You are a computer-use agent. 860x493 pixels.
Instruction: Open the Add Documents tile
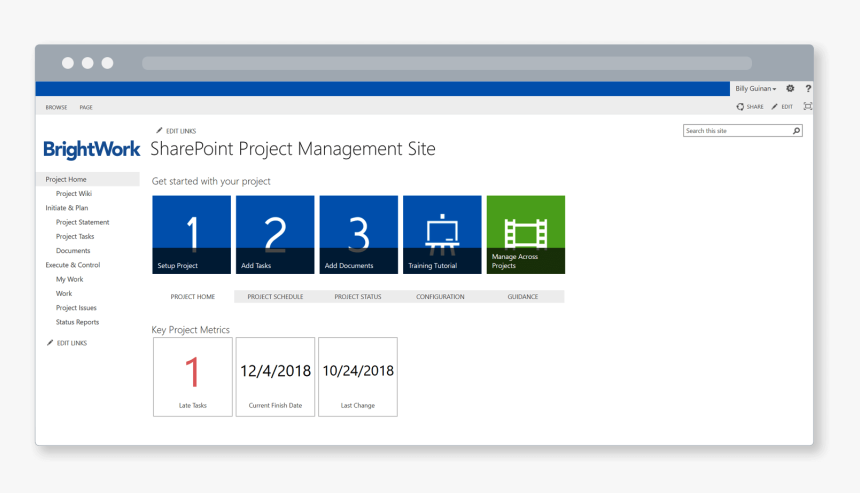tap(359, 235)
